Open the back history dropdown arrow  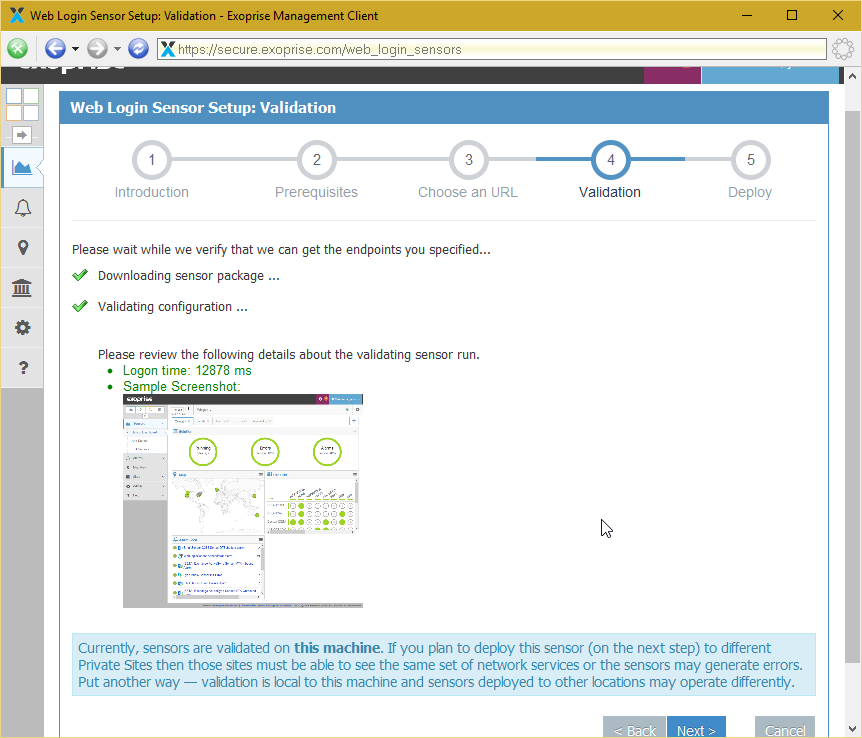click(75, 49)
